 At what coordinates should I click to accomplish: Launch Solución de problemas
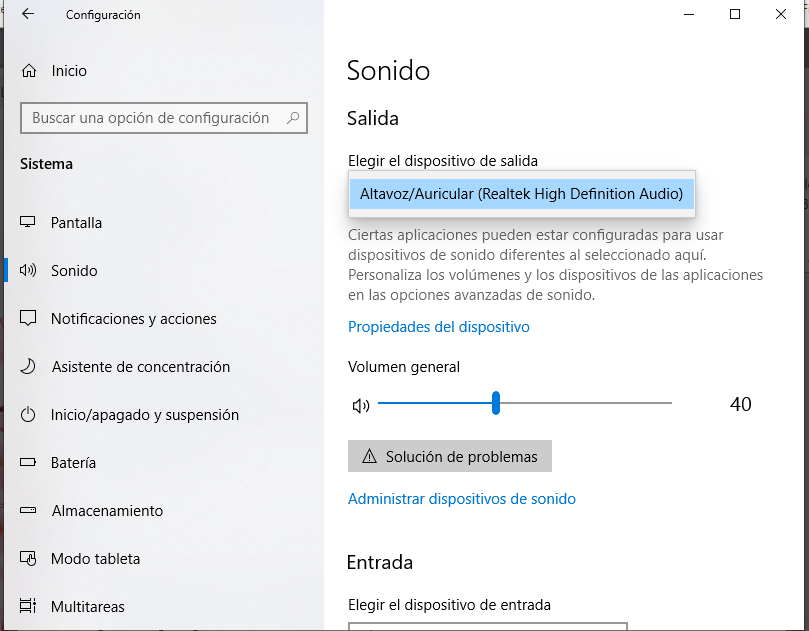[449, 456]
